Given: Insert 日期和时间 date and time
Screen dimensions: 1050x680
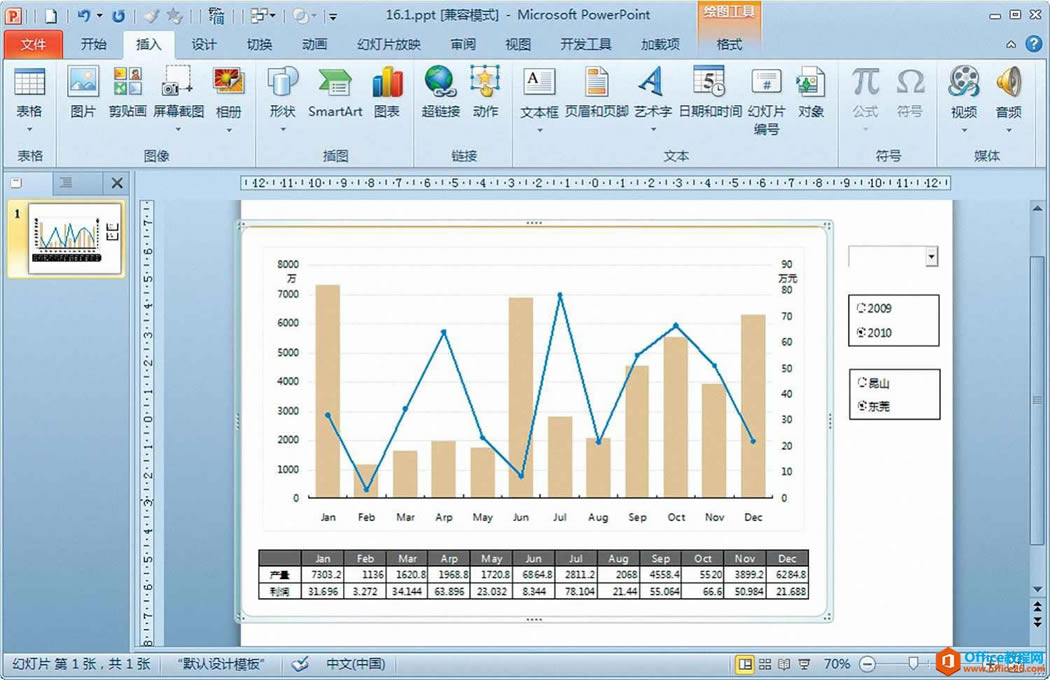Looking at the screenshot, I should click(x=709, y=93).
